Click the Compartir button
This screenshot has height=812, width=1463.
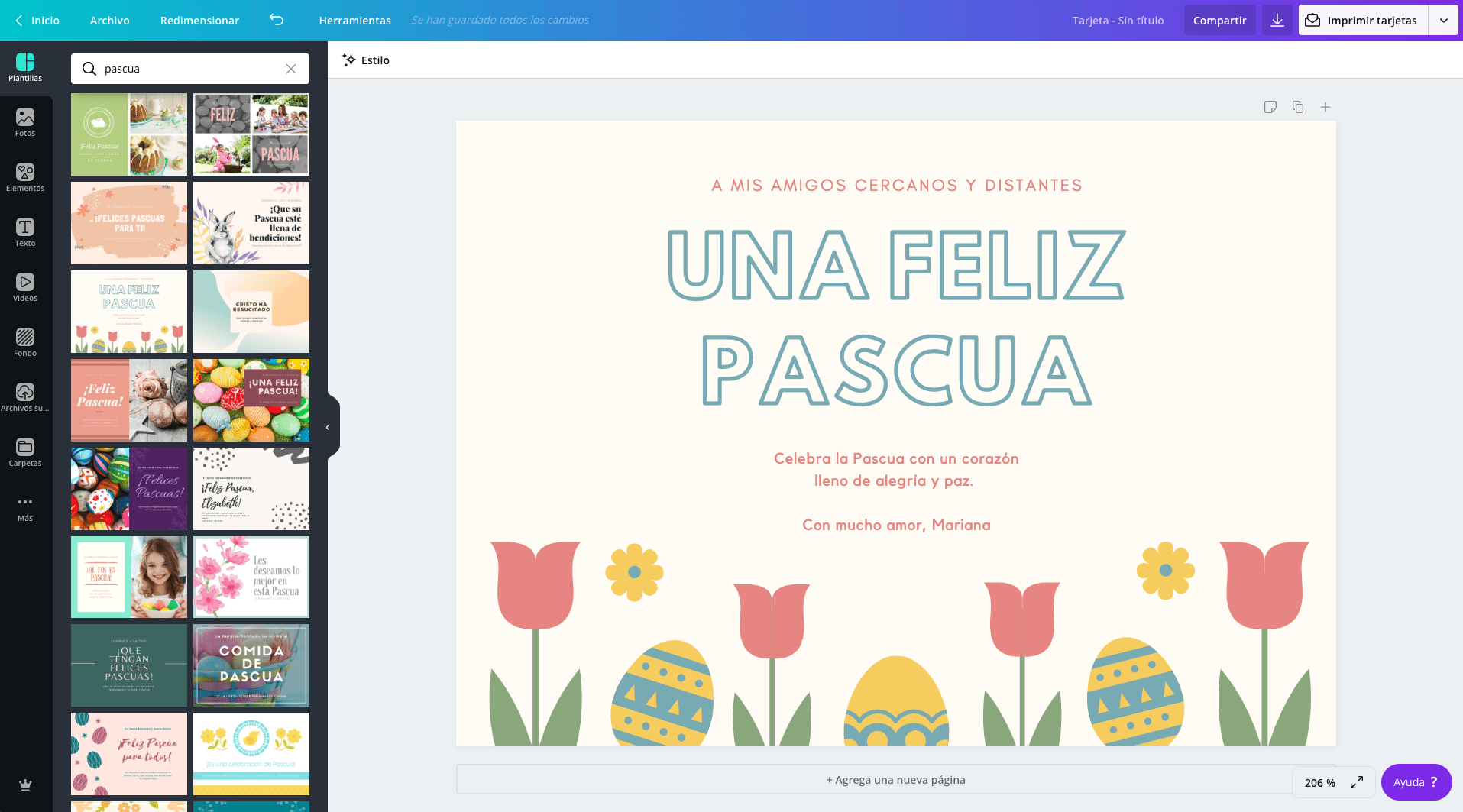click(1219, 20)
